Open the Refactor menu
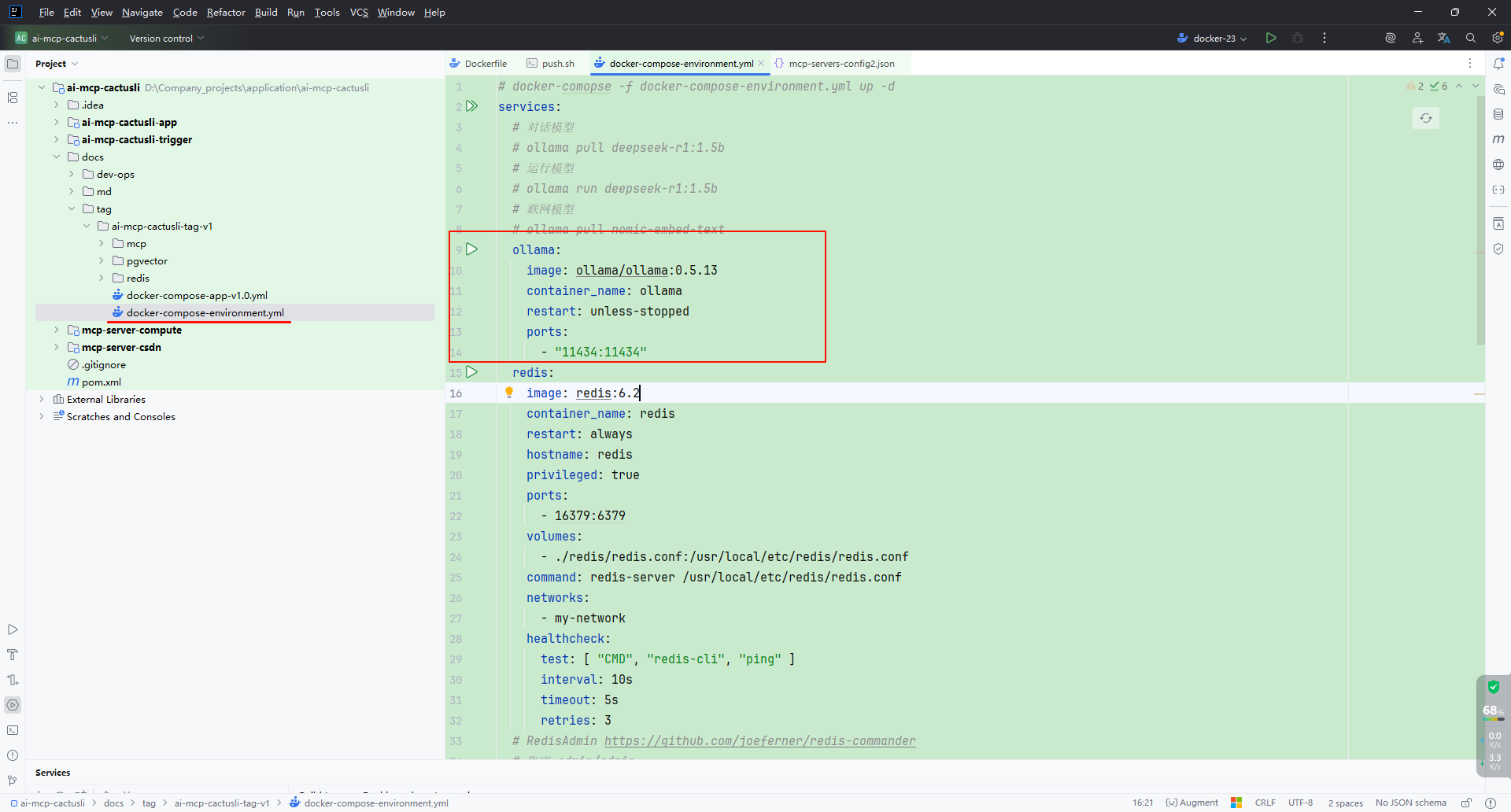The image size is (1511, 812). [226, 12]
